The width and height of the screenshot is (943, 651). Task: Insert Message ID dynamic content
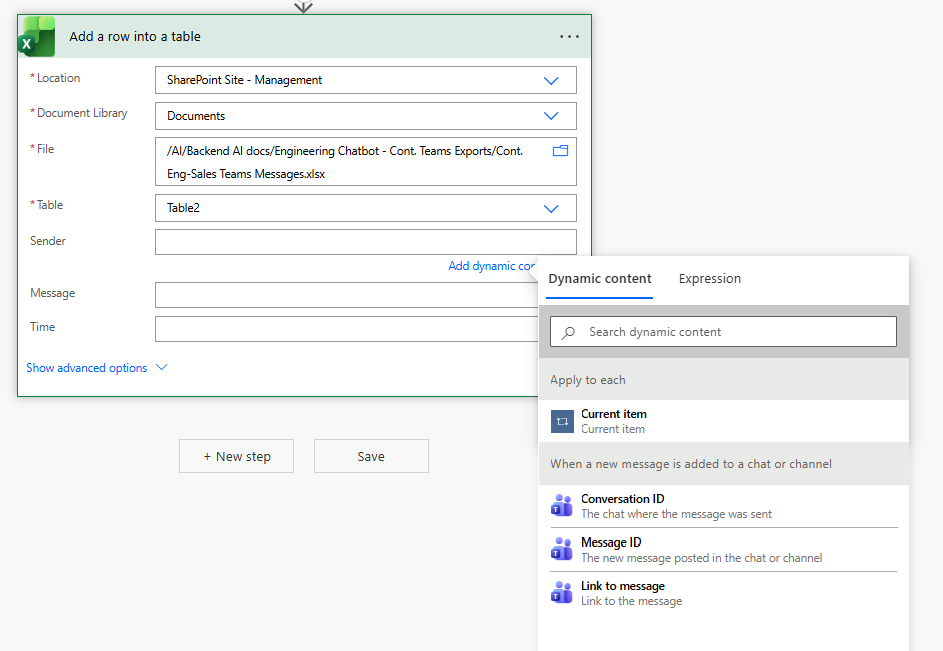click(x=723, y=549)
